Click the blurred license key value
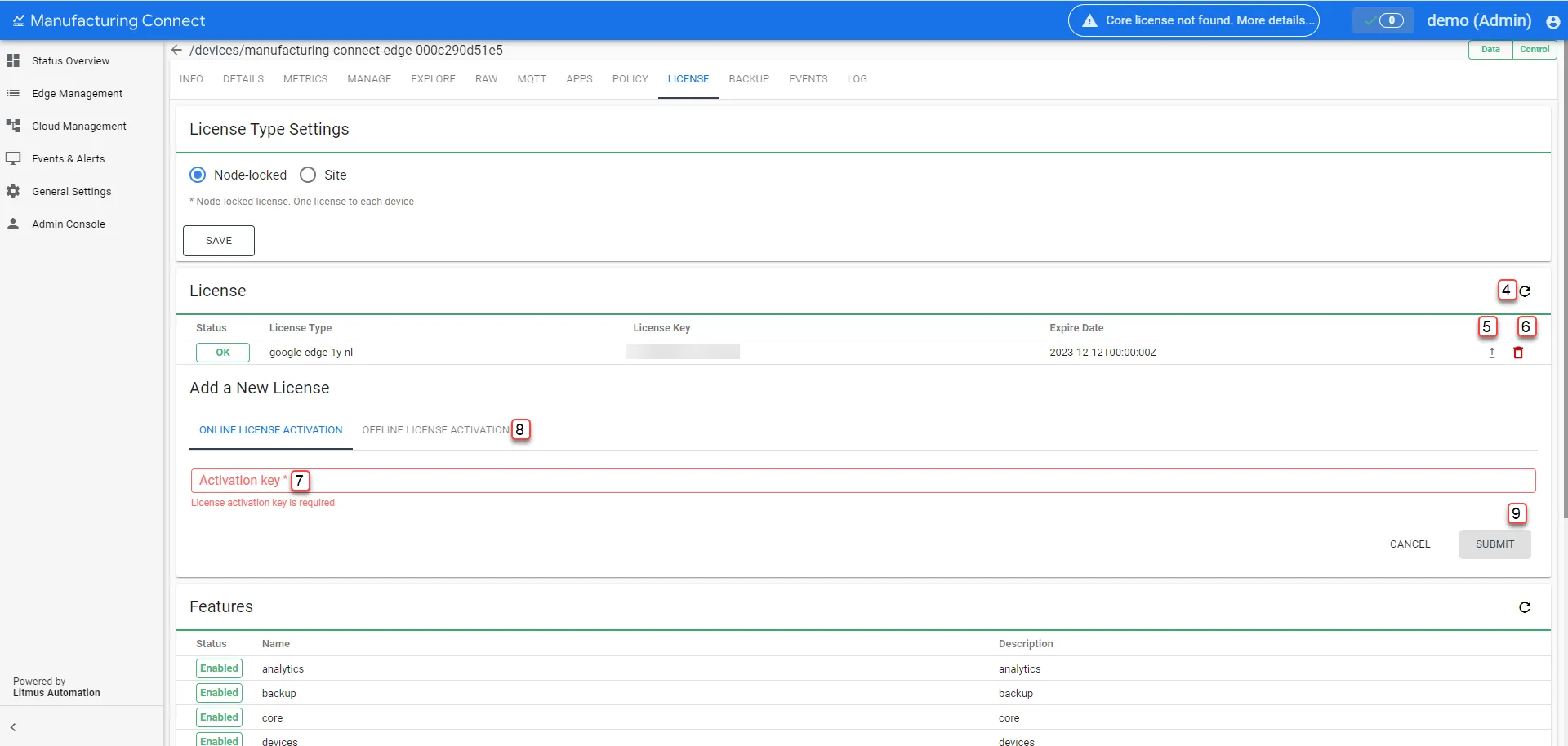 coord(683,352)
